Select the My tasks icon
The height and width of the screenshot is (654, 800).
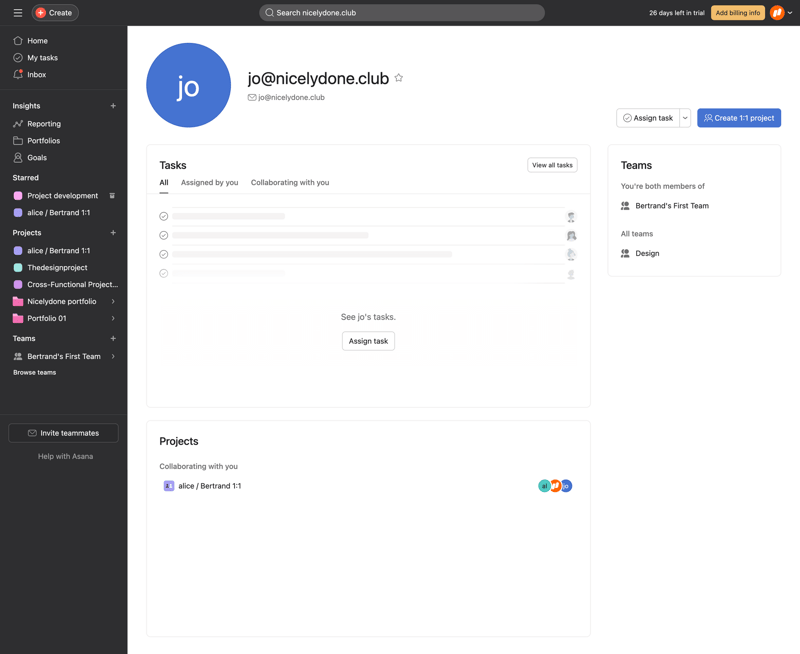point(18,57)
